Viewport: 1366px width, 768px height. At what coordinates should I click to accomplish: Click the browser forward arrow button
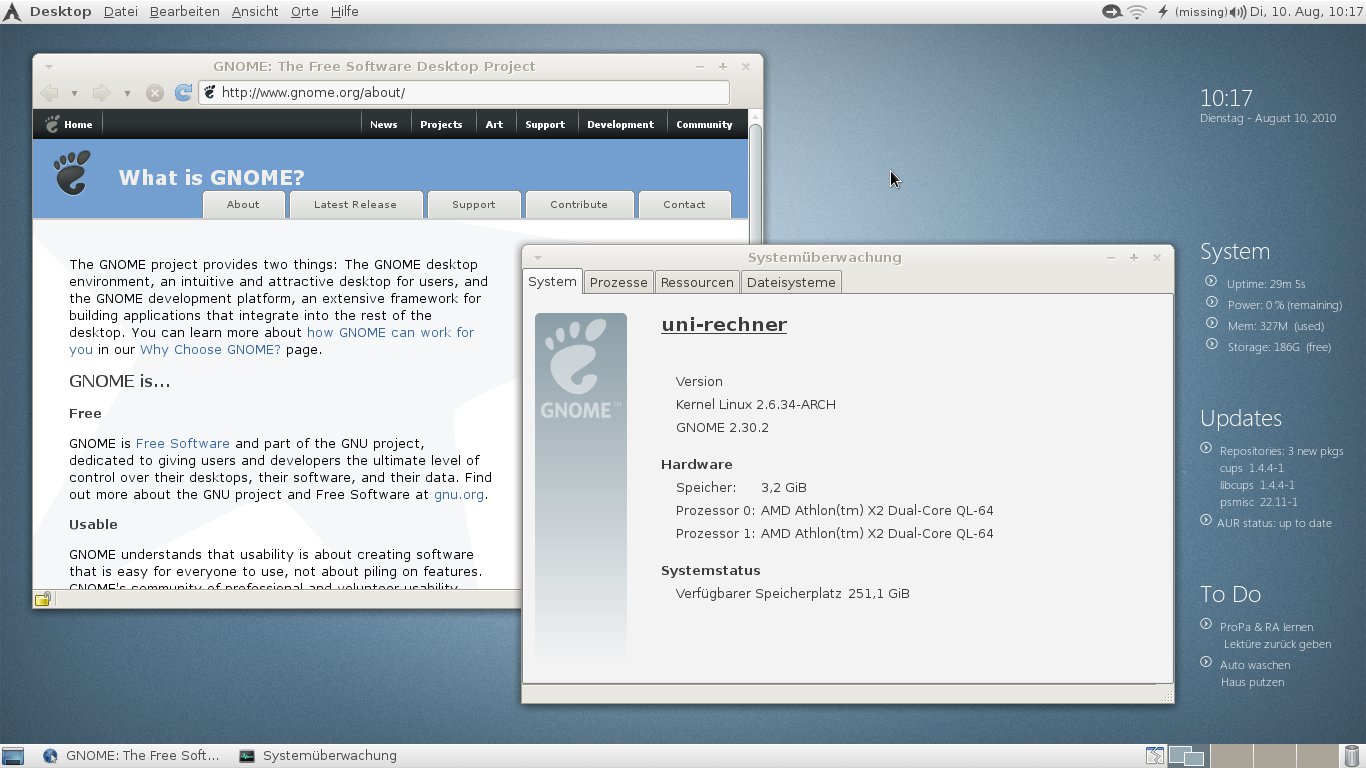click(x=102, y=93)
